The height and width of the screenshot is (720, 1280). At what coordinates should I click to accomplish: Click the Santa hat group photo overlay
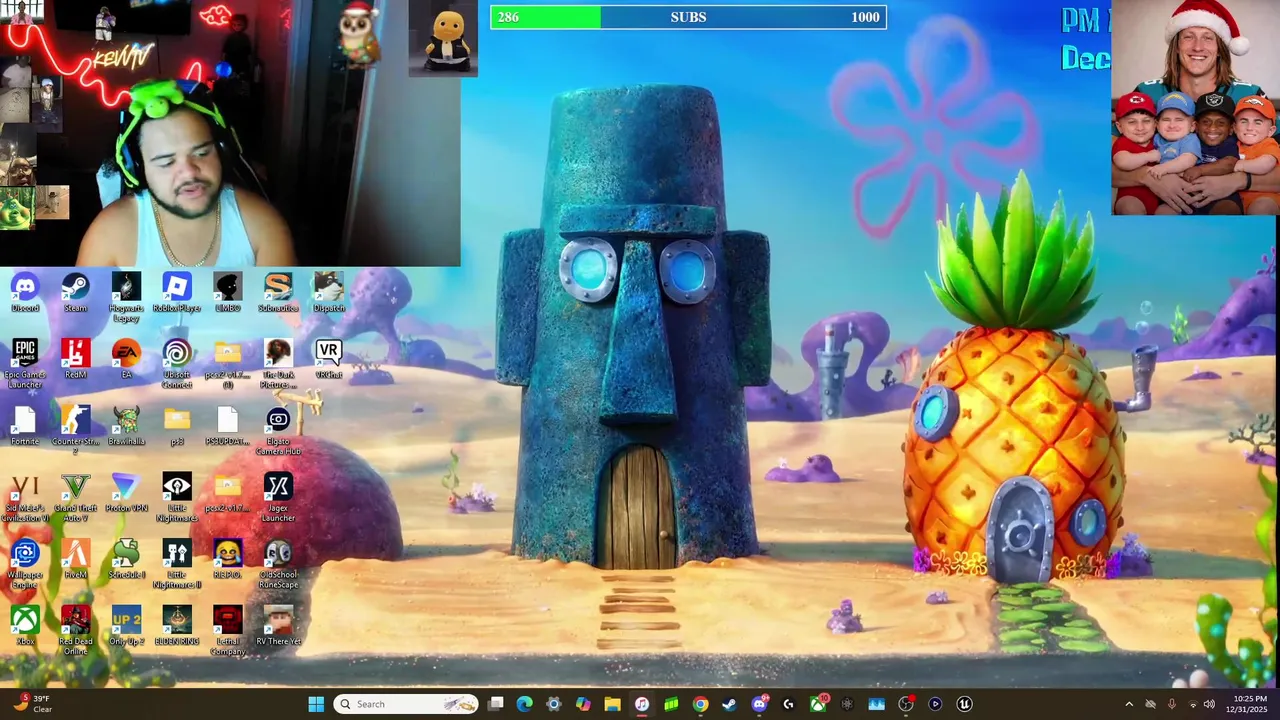click(1195, 107)
